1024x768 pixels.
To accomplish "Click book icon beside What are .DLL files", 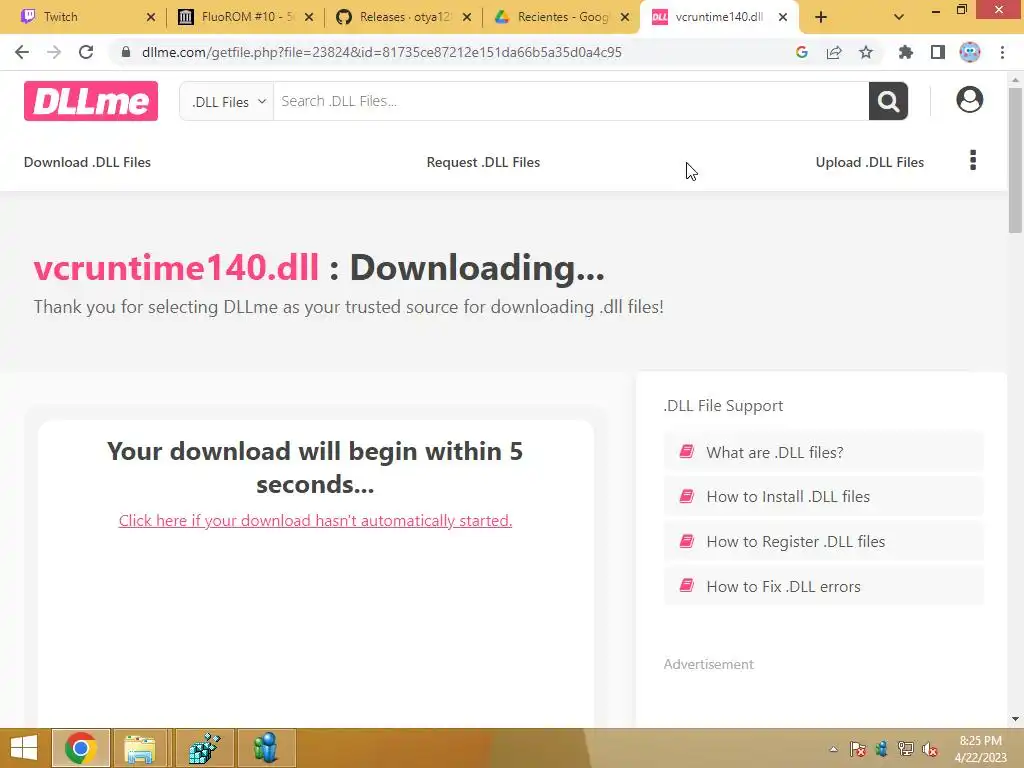I will click(686, 451).
